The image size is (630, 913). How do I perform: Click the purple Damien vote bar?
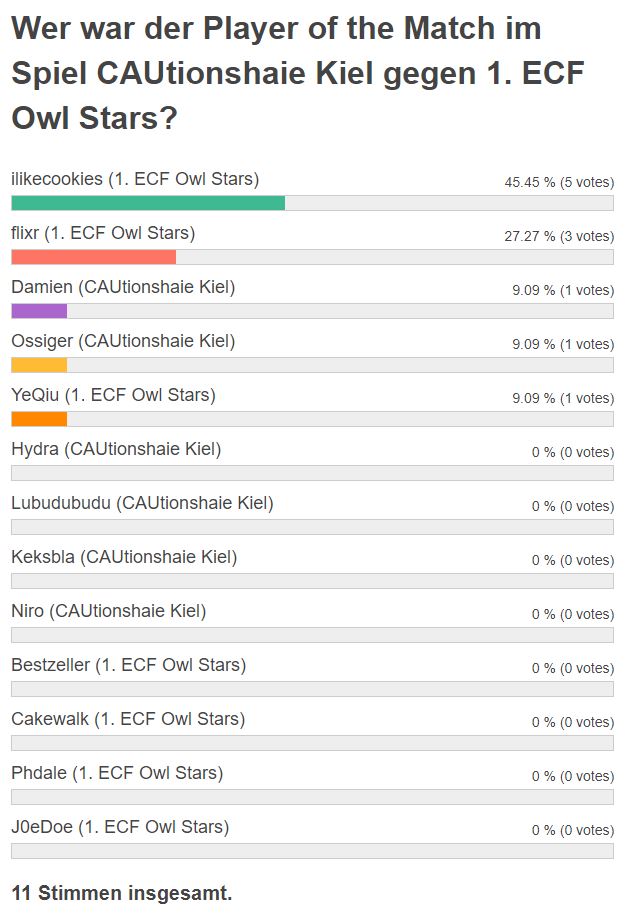click(39, 311)
